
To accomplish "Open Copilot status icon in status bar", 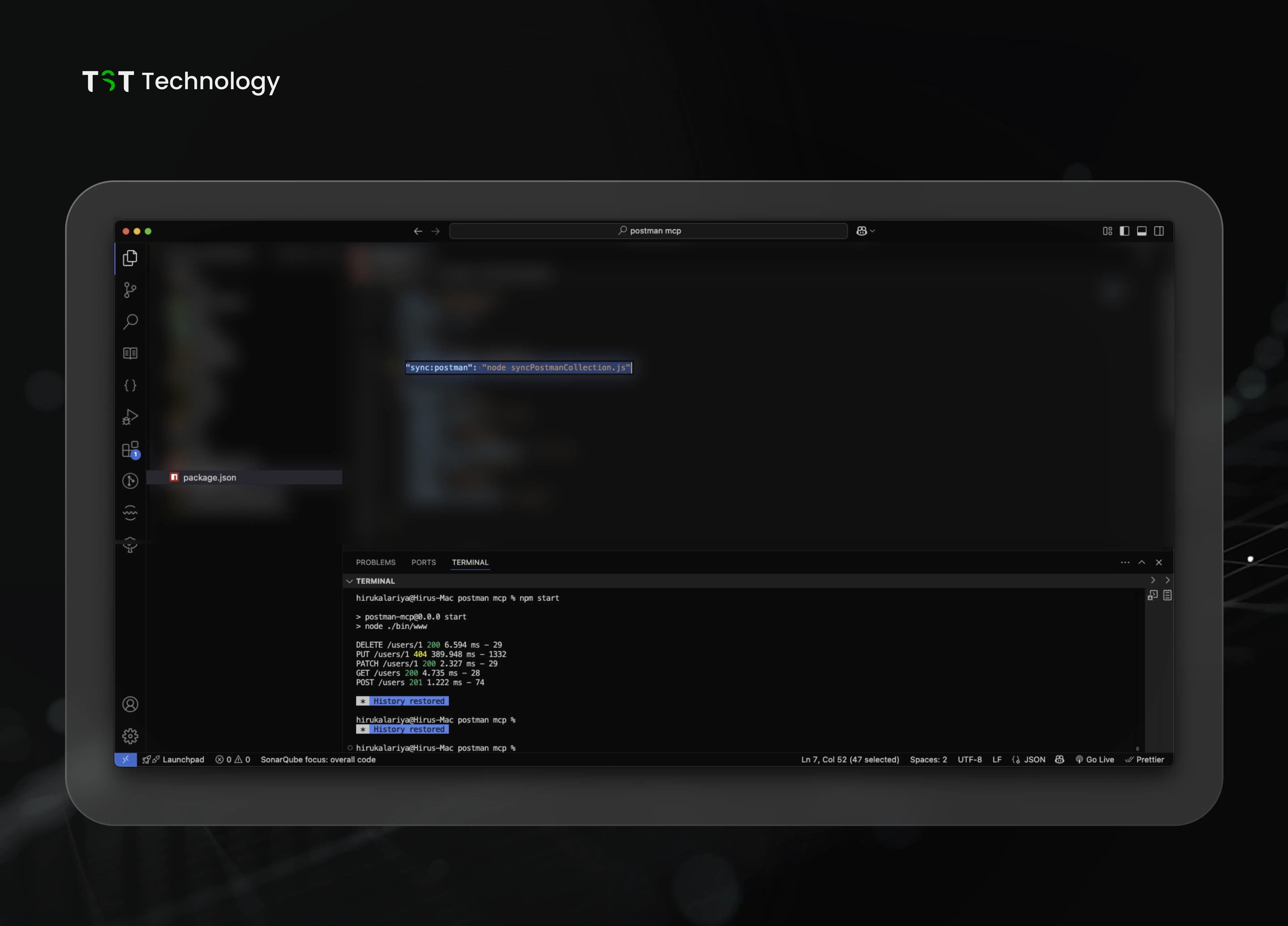I will [1060, 760].
